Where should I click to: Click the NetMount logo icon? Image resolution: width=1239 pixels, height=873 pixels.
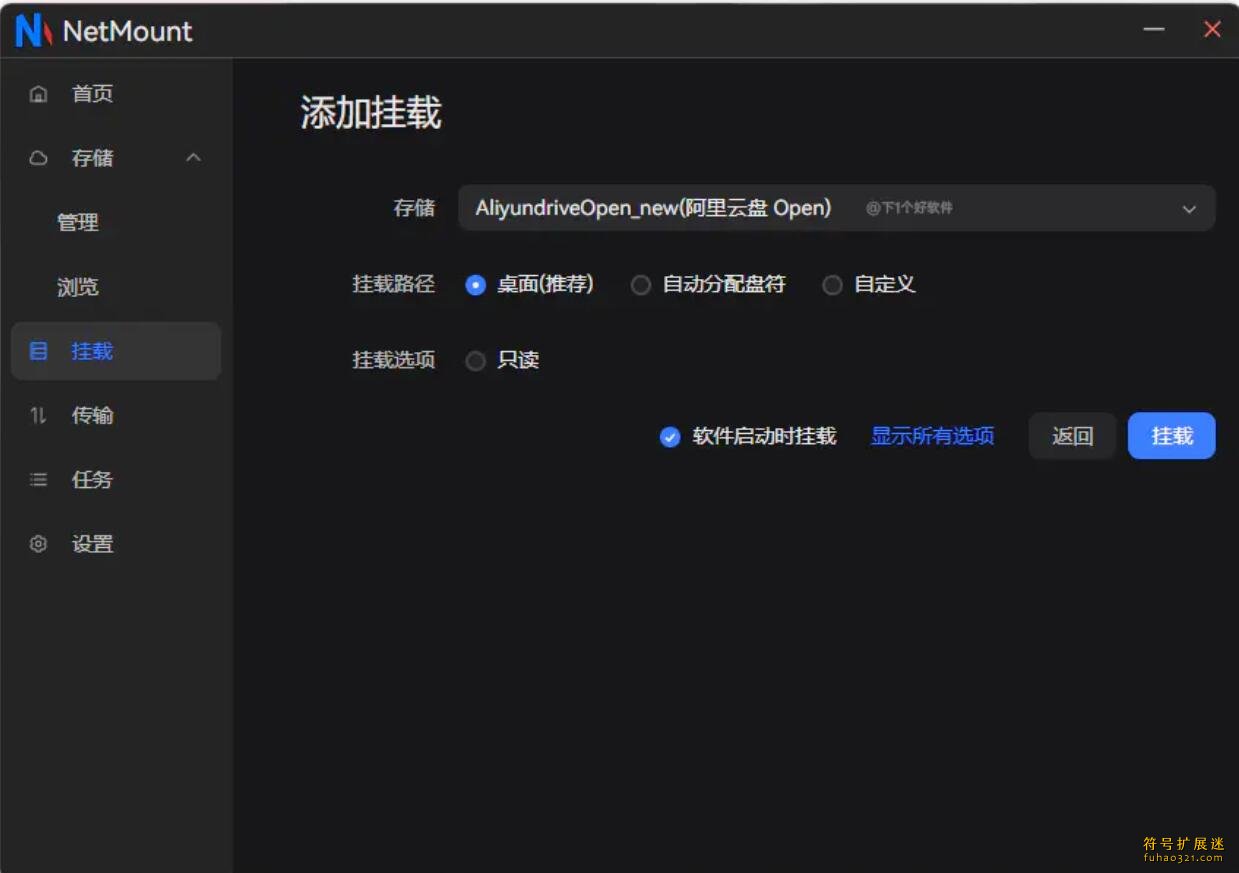click(x=33, y=31)
